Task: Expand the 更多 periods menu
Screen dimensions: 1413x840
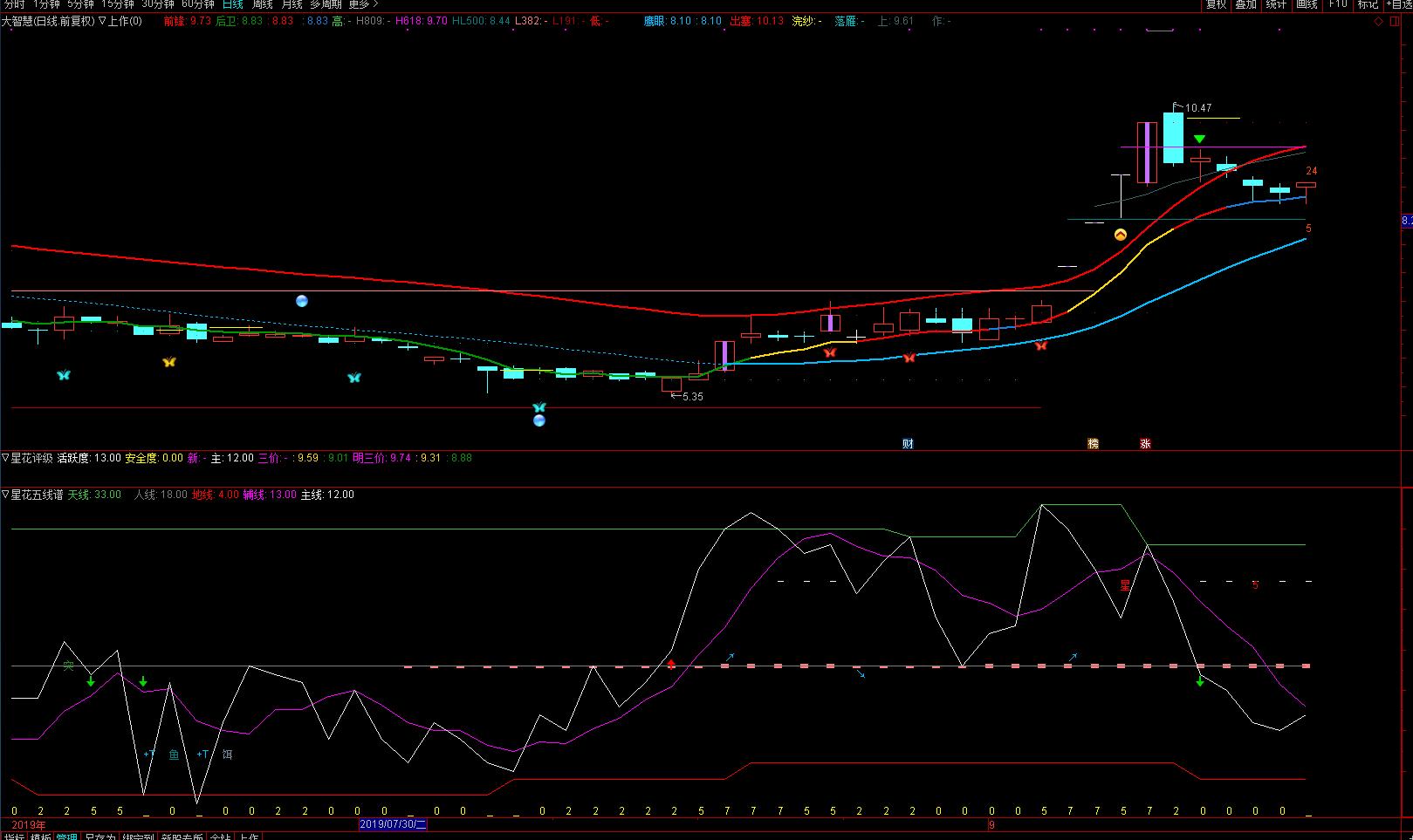Action: coord(363,3)
